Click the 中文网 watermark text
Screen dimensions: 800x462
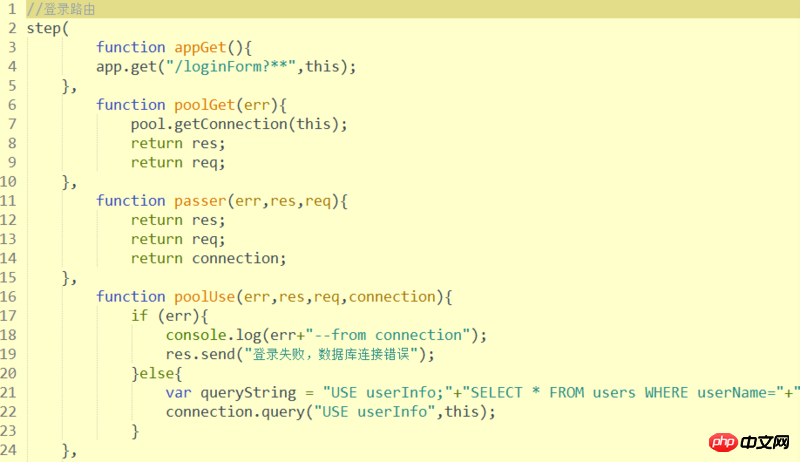click(x=765, y=442)
